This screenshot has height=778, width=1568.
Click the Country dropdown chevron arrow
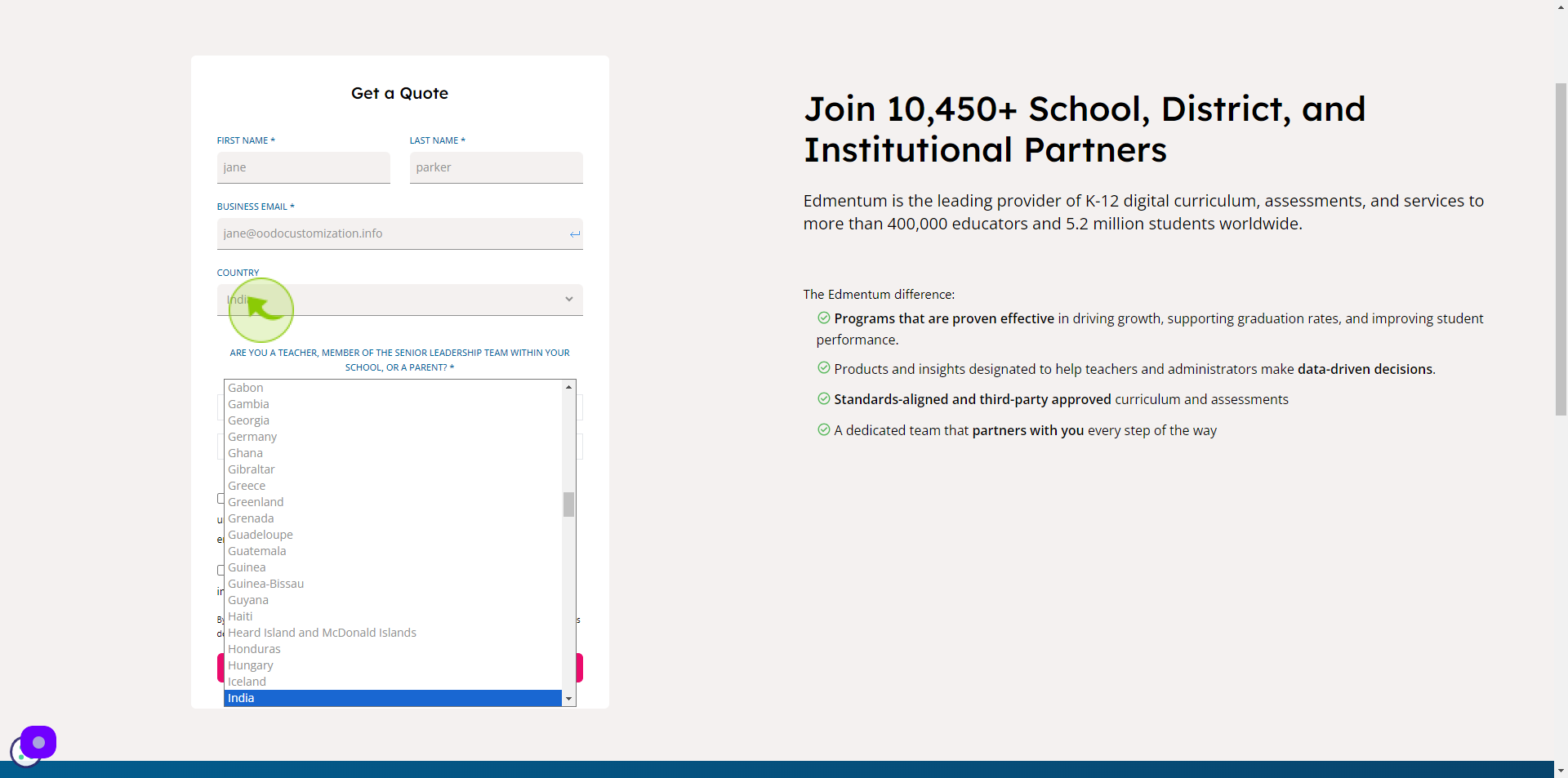click(569, 300)
